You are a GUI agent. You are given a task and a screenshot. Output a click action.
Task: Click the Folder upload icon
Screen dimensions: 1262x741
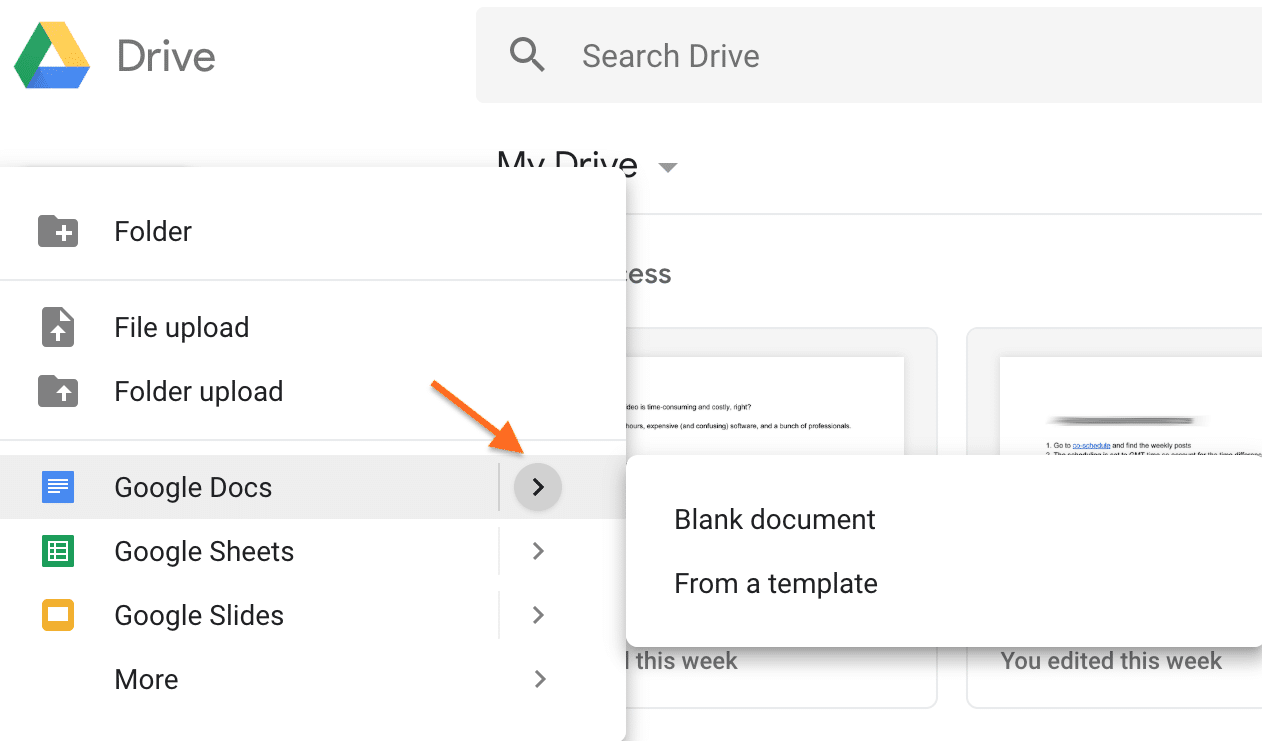[x=58, y=391]
